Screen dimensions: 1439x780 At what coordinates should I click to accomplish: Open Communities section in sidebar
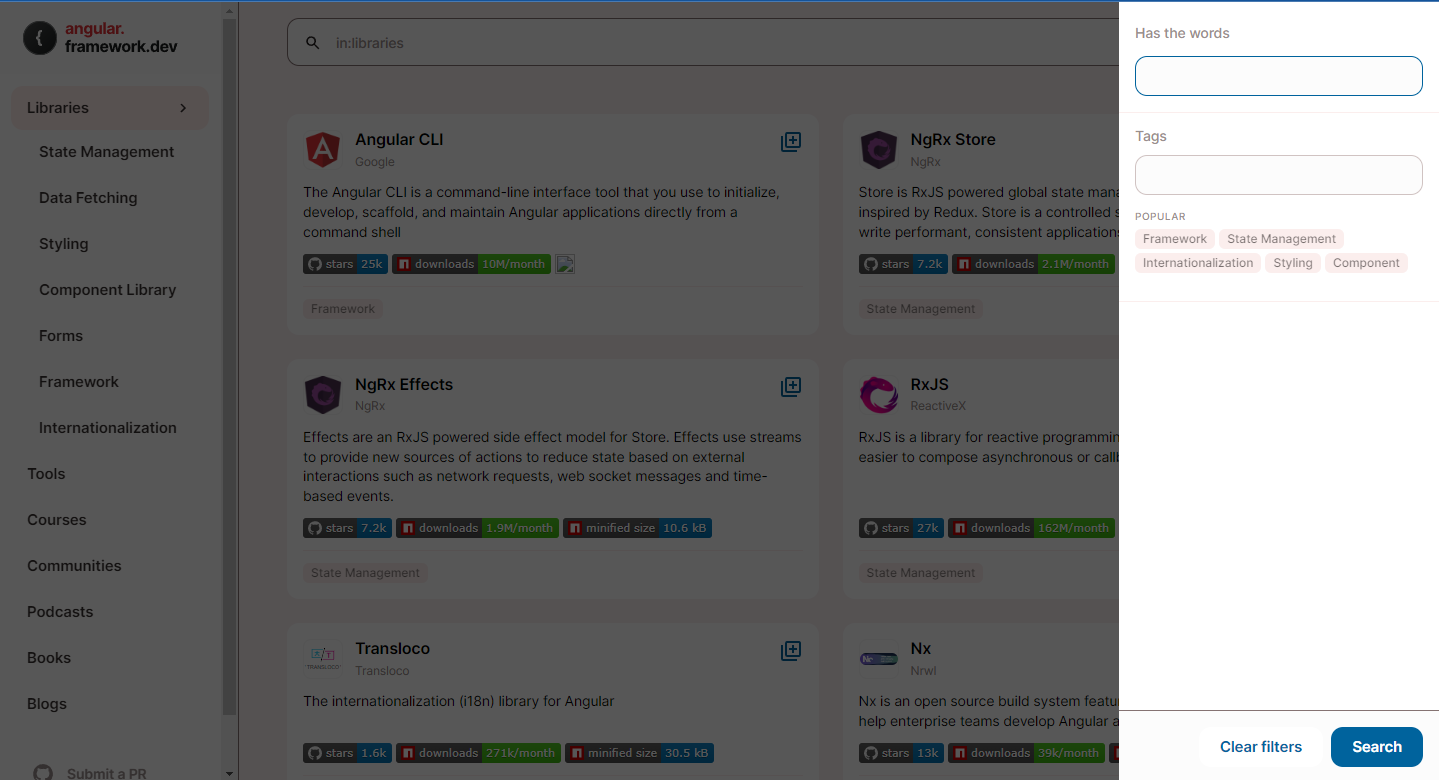click(x=74, y=566)
